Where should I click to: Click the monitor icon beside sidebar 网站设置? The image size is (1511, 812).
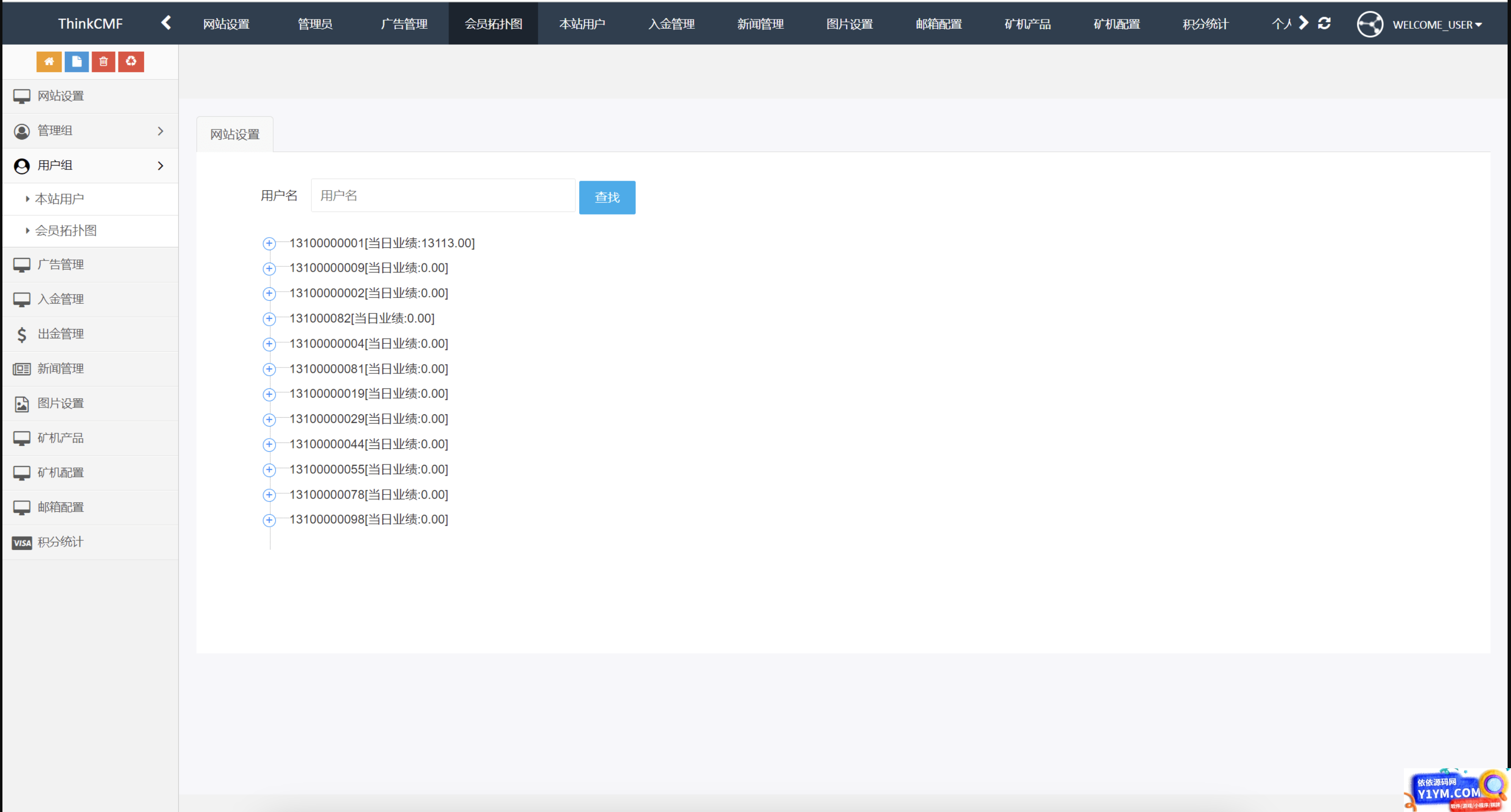tap(22, 96)
